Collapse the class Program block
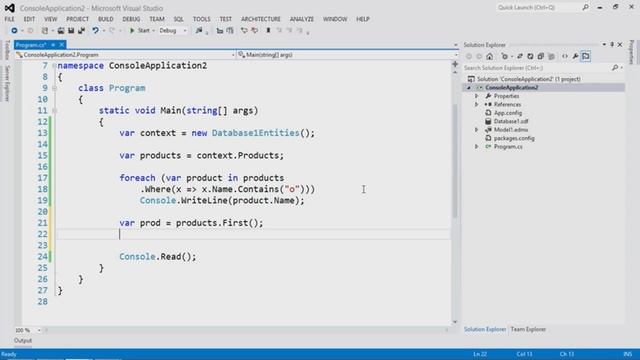The width and height of the screenshot is (640, 360). click(x=54, y=88)
